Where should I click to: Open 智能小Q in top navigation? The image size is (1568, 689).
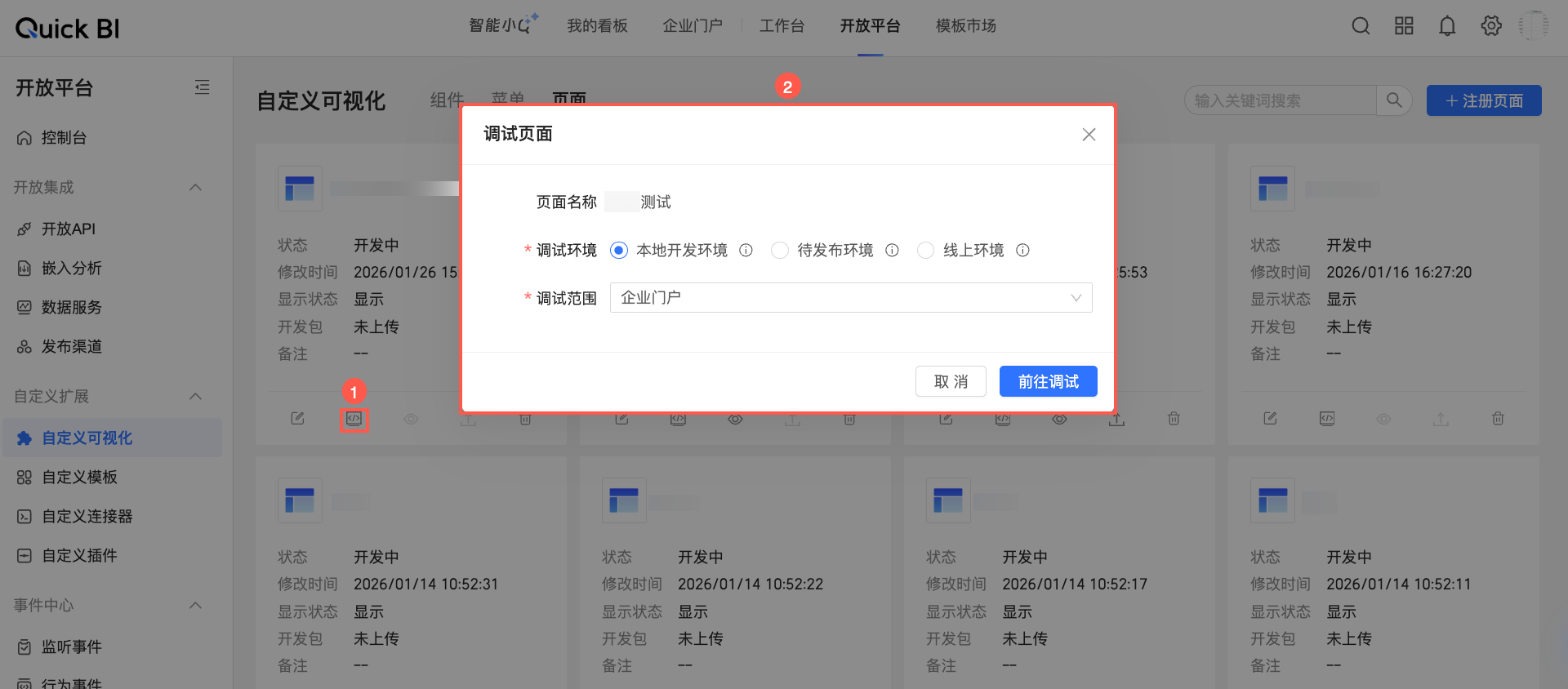503,25
